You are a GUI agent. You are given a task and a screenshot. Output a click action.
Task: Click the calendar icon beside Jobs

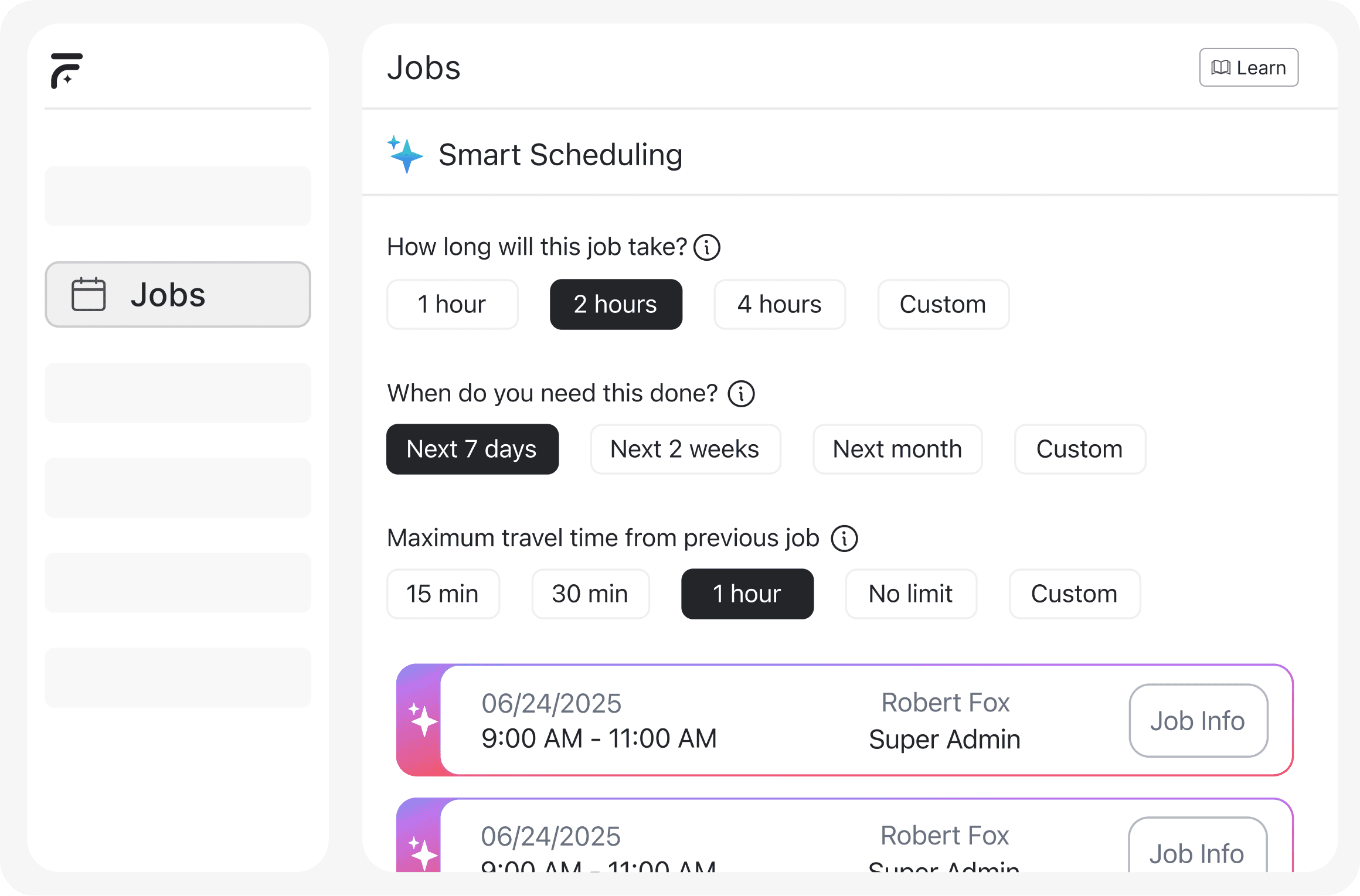89,294
